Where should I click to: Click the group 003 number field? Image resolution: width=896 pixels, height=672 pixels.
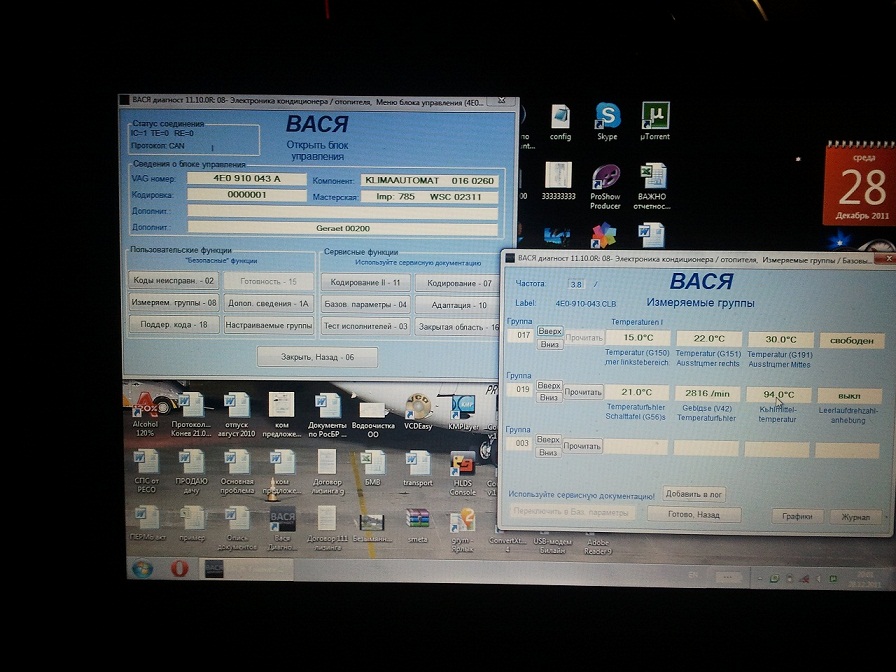point(519,445)
